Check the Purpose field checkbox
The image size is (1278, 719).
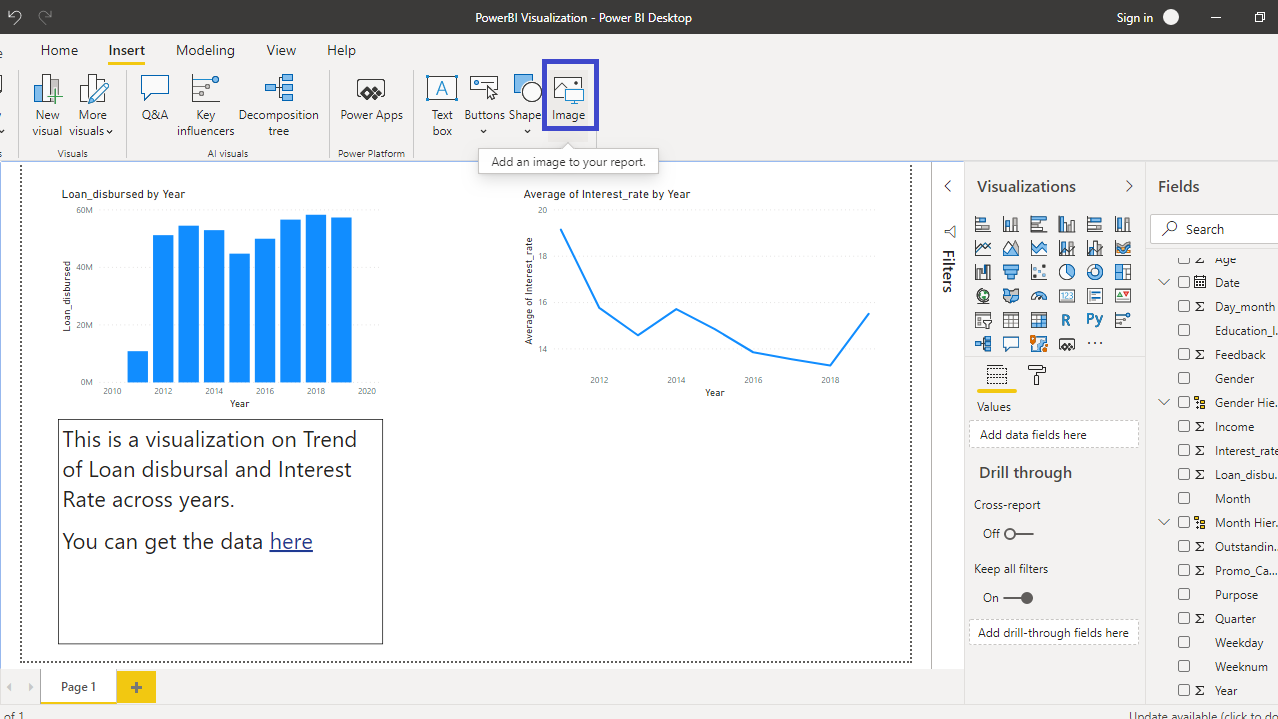[1184, 595]
